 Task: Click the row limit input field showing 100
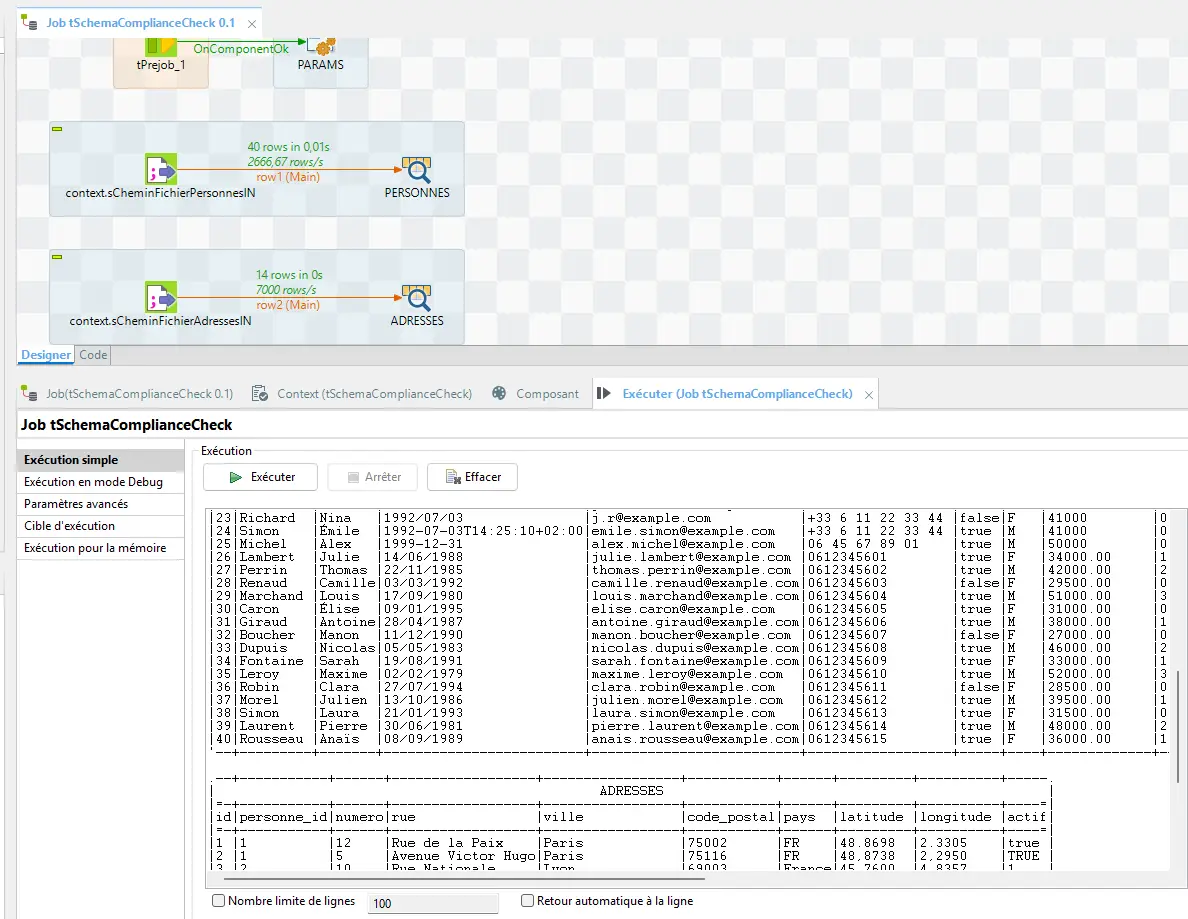point(432,902)
